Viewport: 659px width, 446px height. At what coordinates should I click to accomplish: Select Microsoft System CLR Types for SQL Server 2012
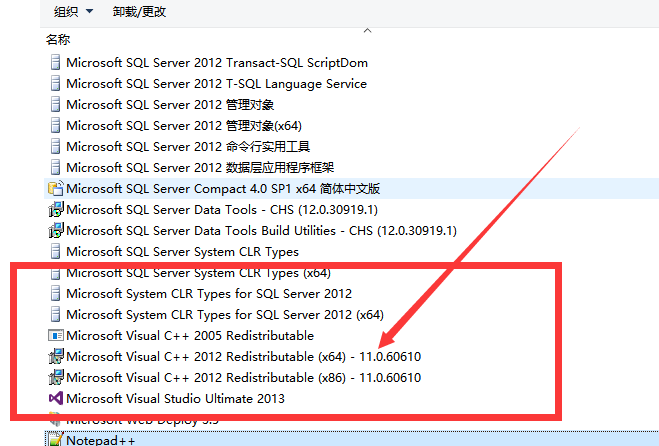click(x=209, y=293)
